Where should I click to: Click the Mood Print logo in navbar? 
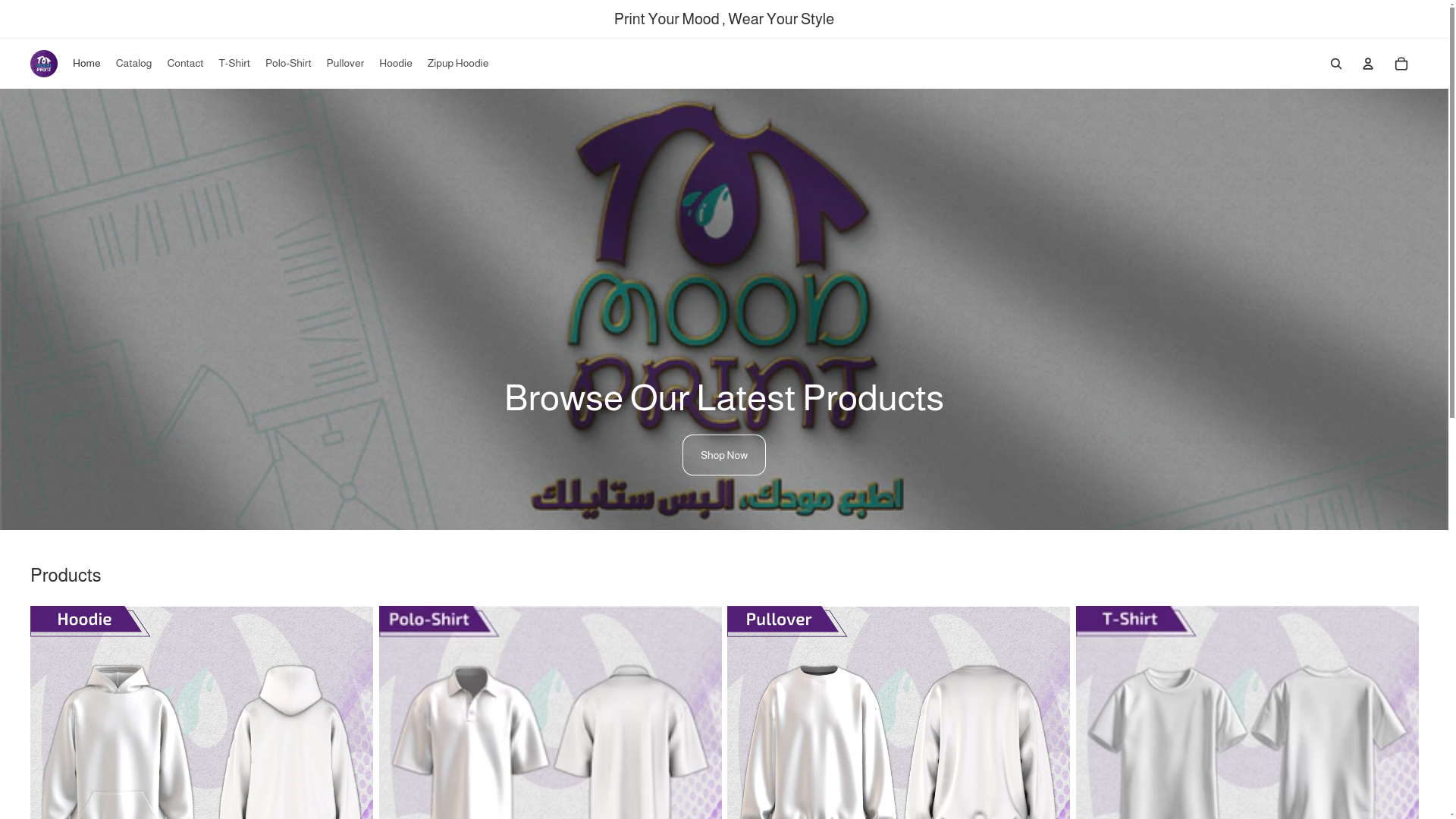[44, 64]
